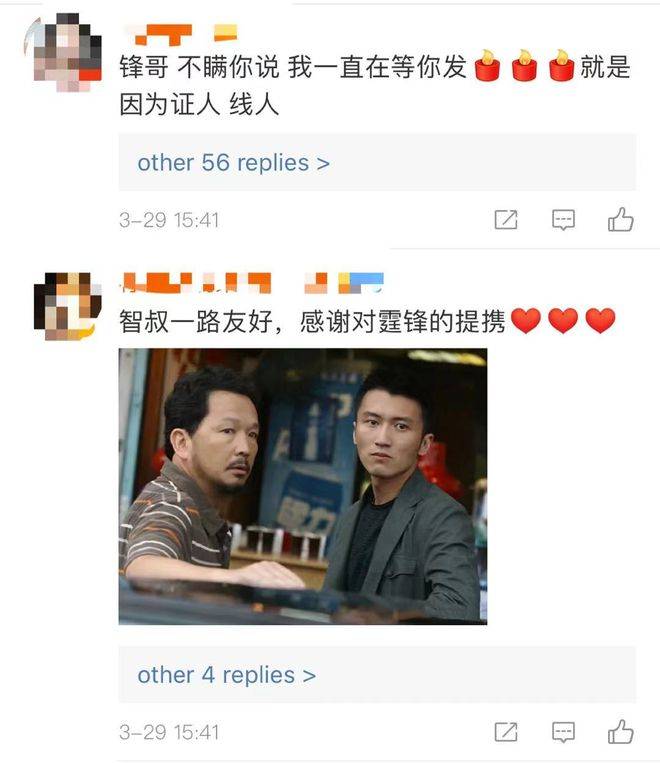Tap the share icon under the second comment

(506, 732)
